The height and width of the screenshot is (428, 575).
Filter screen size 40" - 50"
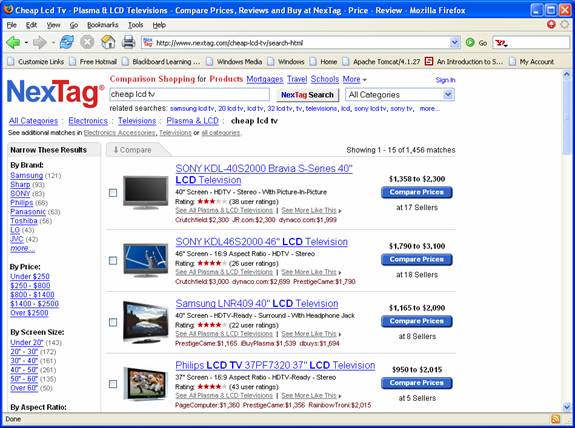point(24,370)
